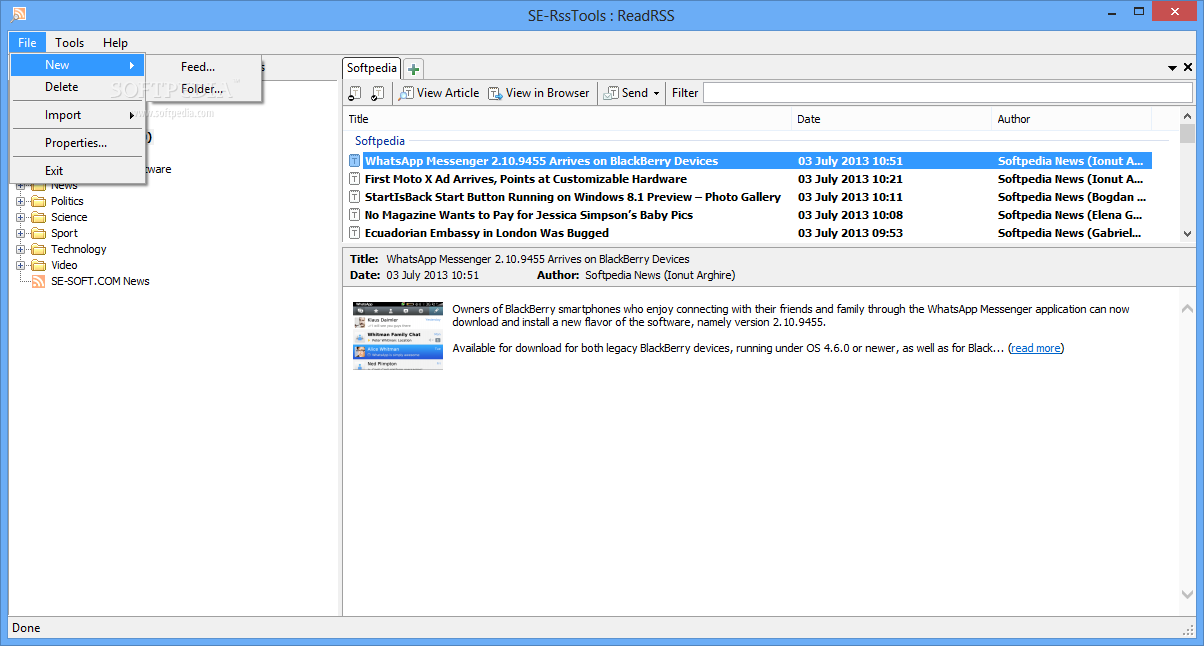Image resolution: width=1204 pixels, height=646 pixels.
Task: Select the Sport folder icon
Action: coord(39,233)
